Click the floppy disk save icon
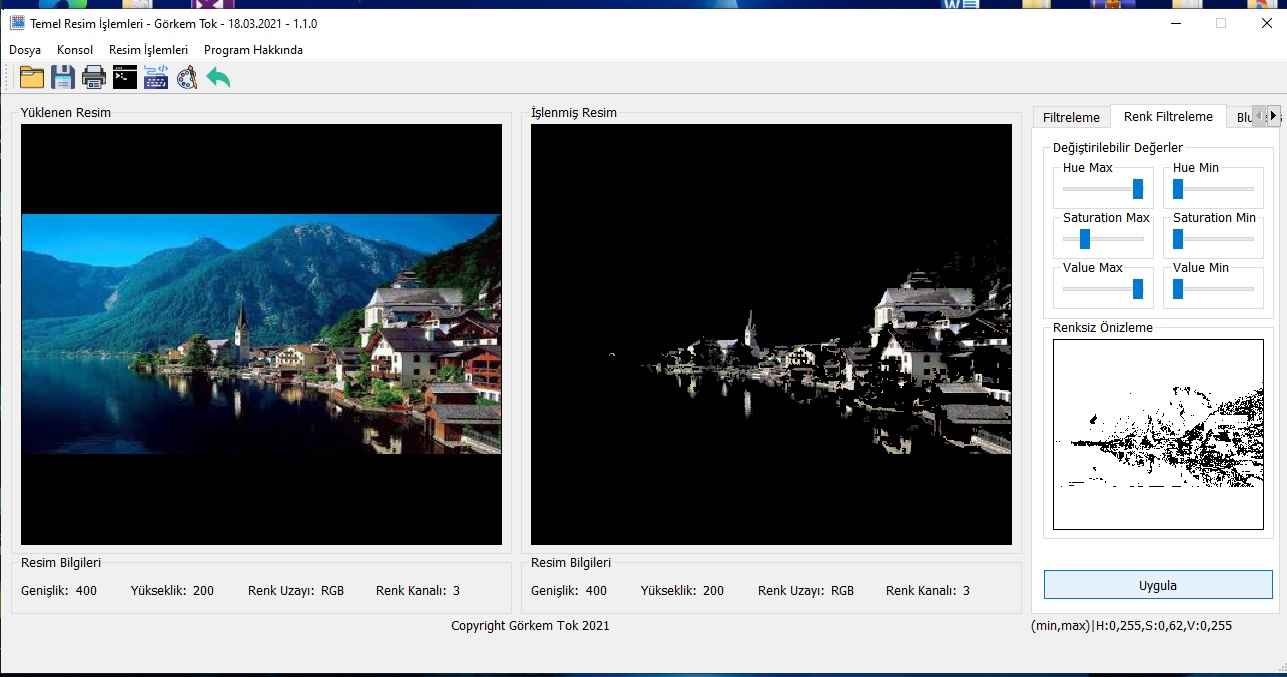The height and width of the screenshot is (677, 1287). coord(63,77)
